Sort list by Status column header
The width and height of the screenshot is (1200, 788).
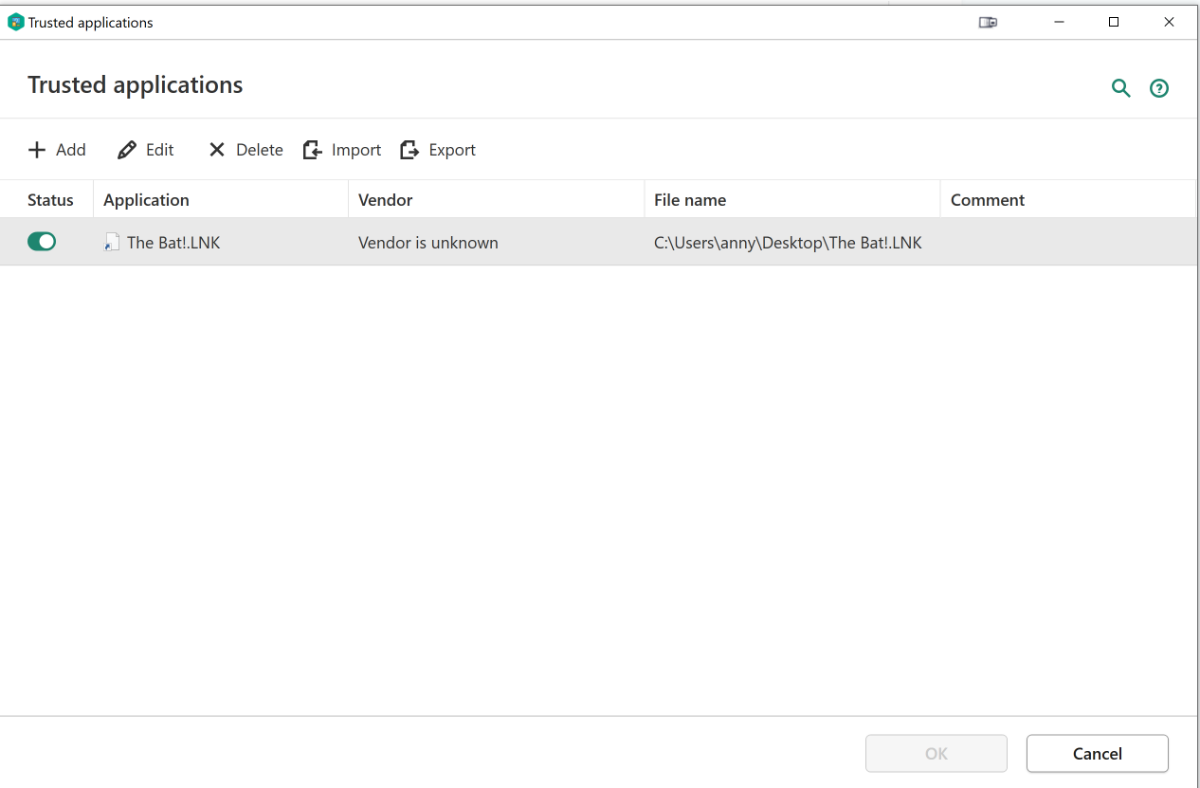point(50,200)
